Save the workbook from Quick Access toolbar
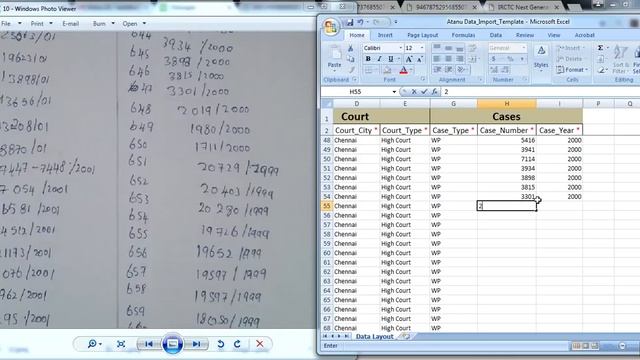The width and height of the screenshot is (640, 360). 350,22
